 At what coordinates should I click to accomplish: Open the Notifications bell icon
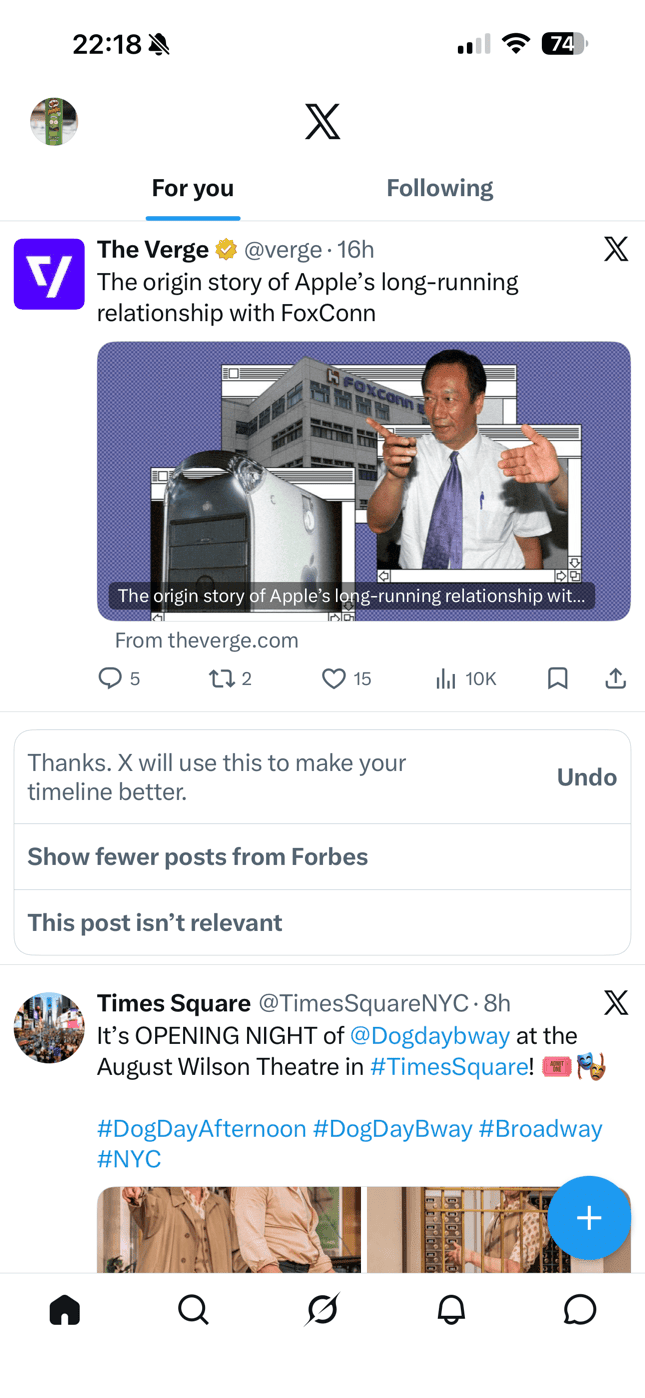[451, 1310]
